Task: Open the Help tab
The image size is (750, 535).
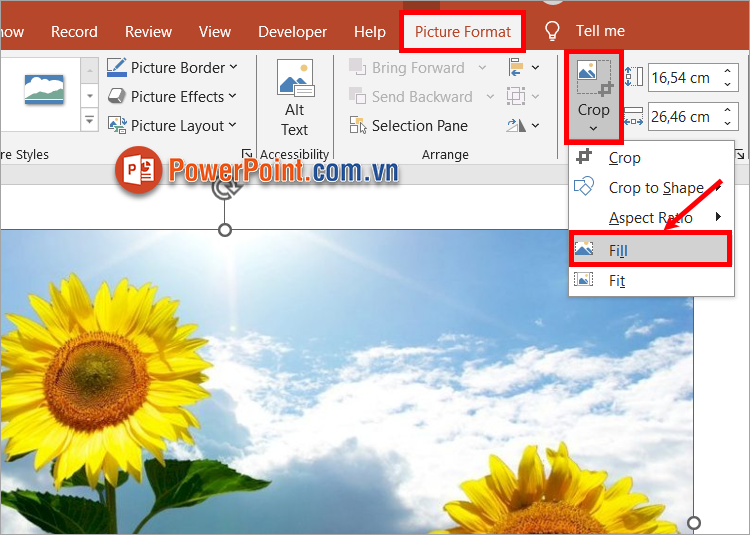Action: [370, 32]
